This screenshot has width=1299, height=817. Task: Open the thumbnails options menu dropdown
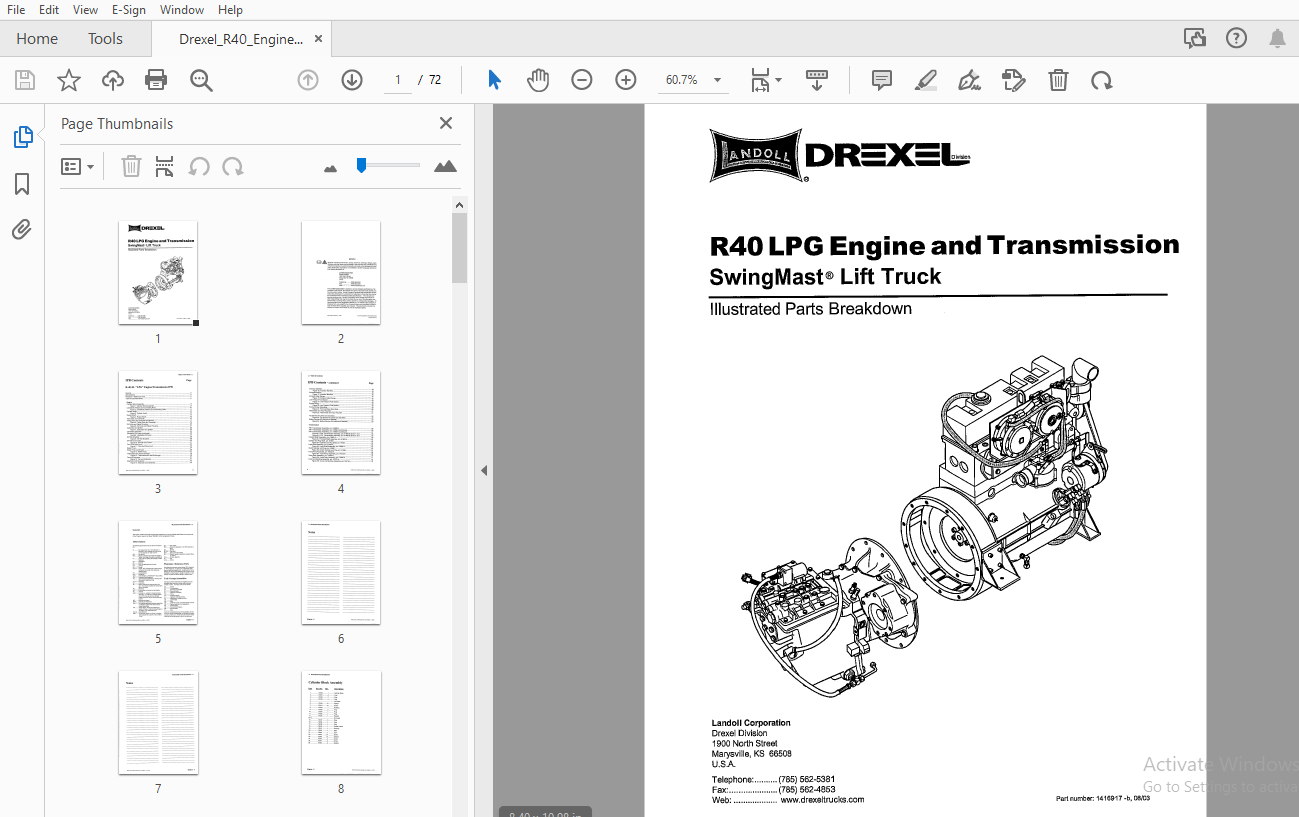[78, 167]
